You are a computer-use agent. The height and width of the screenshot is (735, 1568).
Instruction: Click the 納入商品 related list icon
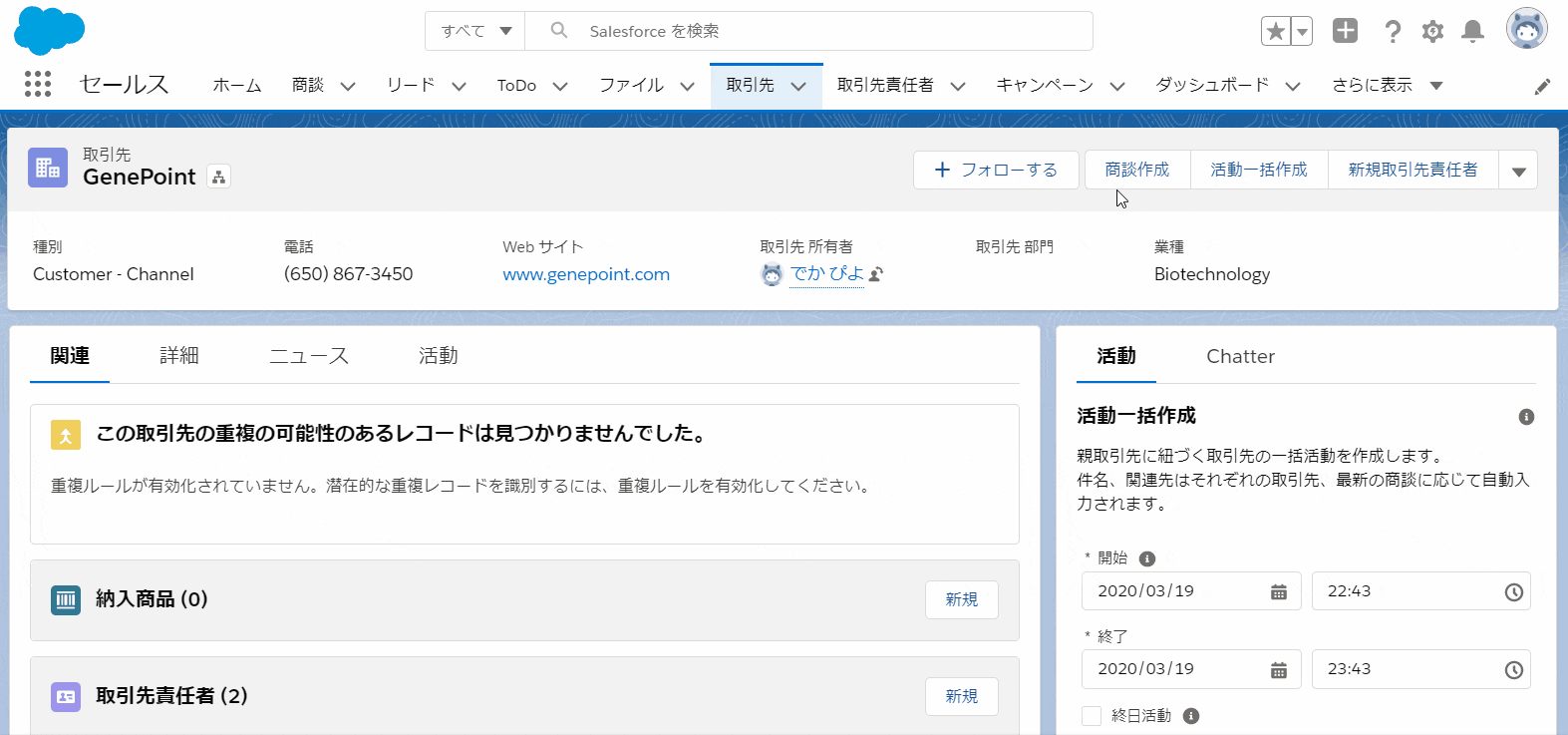tap(66, 599)
